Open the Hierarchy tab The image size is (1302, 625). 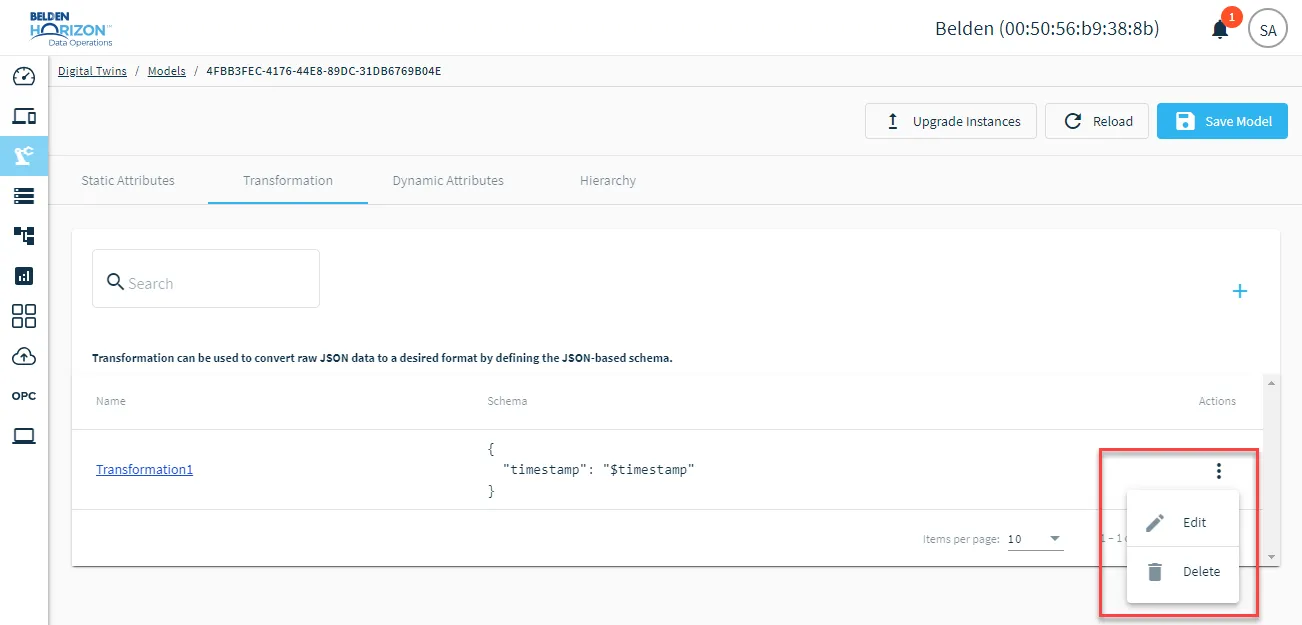click(608, 181)
